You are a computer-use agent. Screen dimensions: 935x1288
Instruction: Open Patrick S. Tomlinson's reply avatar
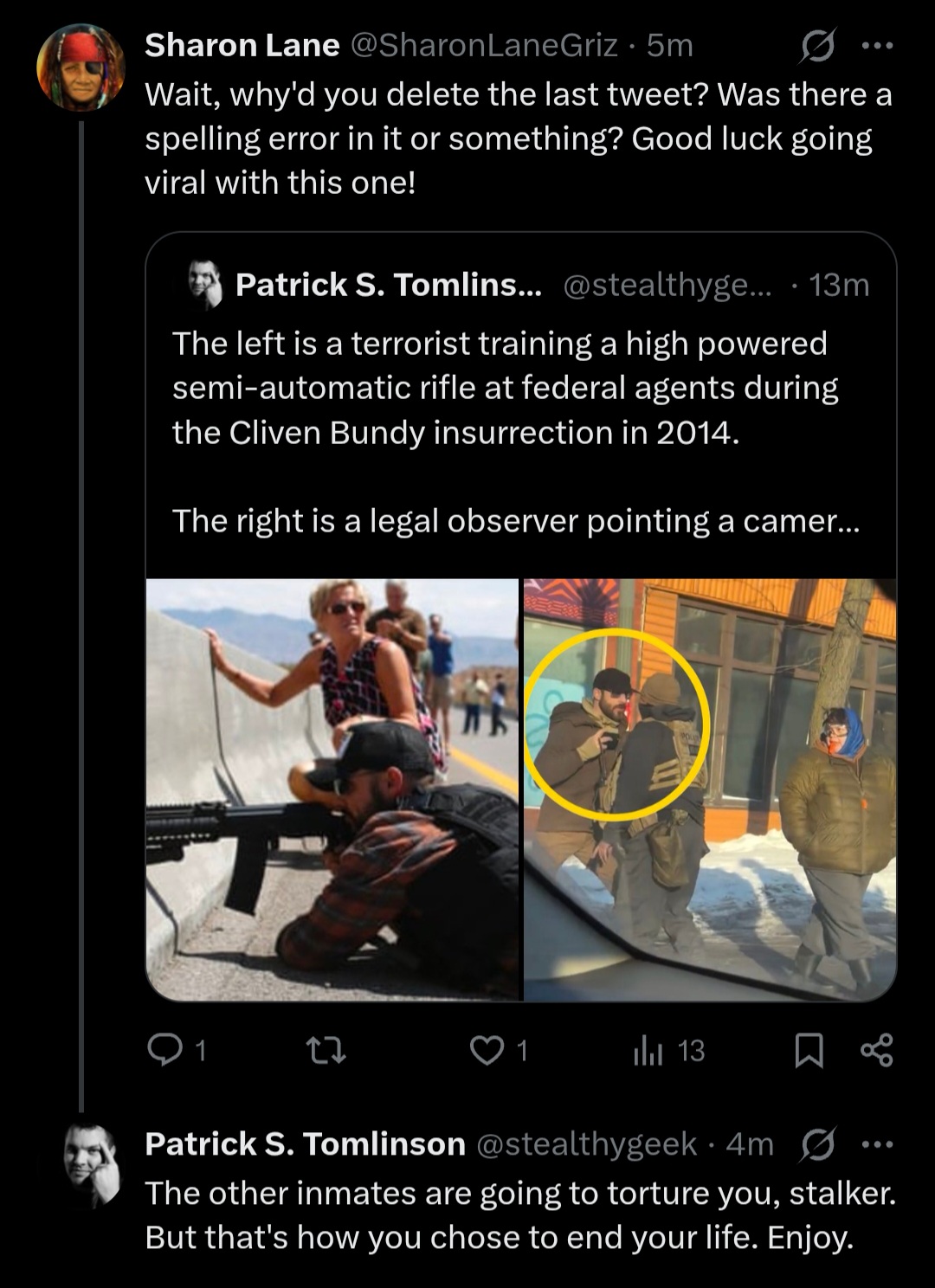pyautogui.click(x=91, y=1165)
